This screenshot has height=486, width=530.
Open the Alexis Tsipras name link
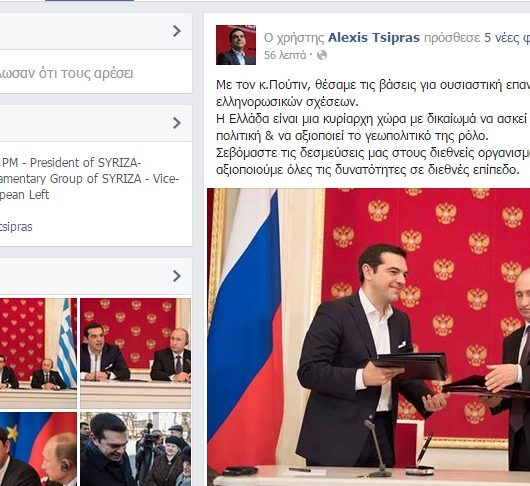[x=374, y=38]
